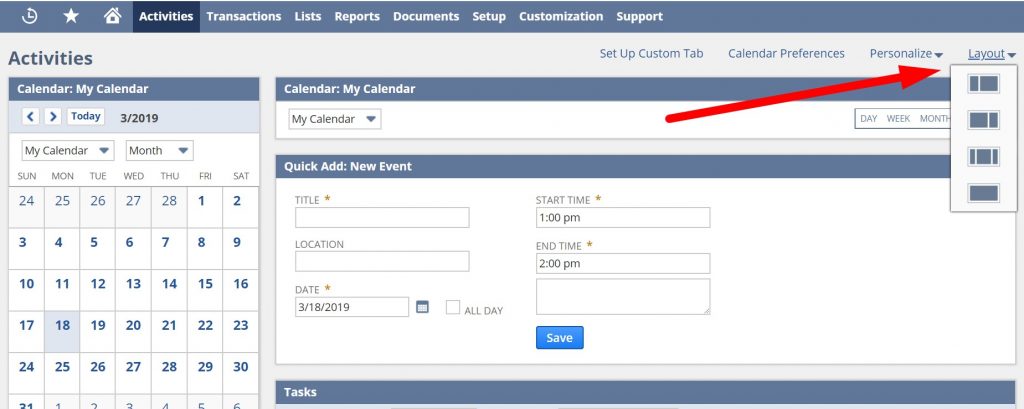Click the Save button
Image resolution: width=1024 pixels, height=409 pixels.
pyautogui.click(x=559, y=338)
